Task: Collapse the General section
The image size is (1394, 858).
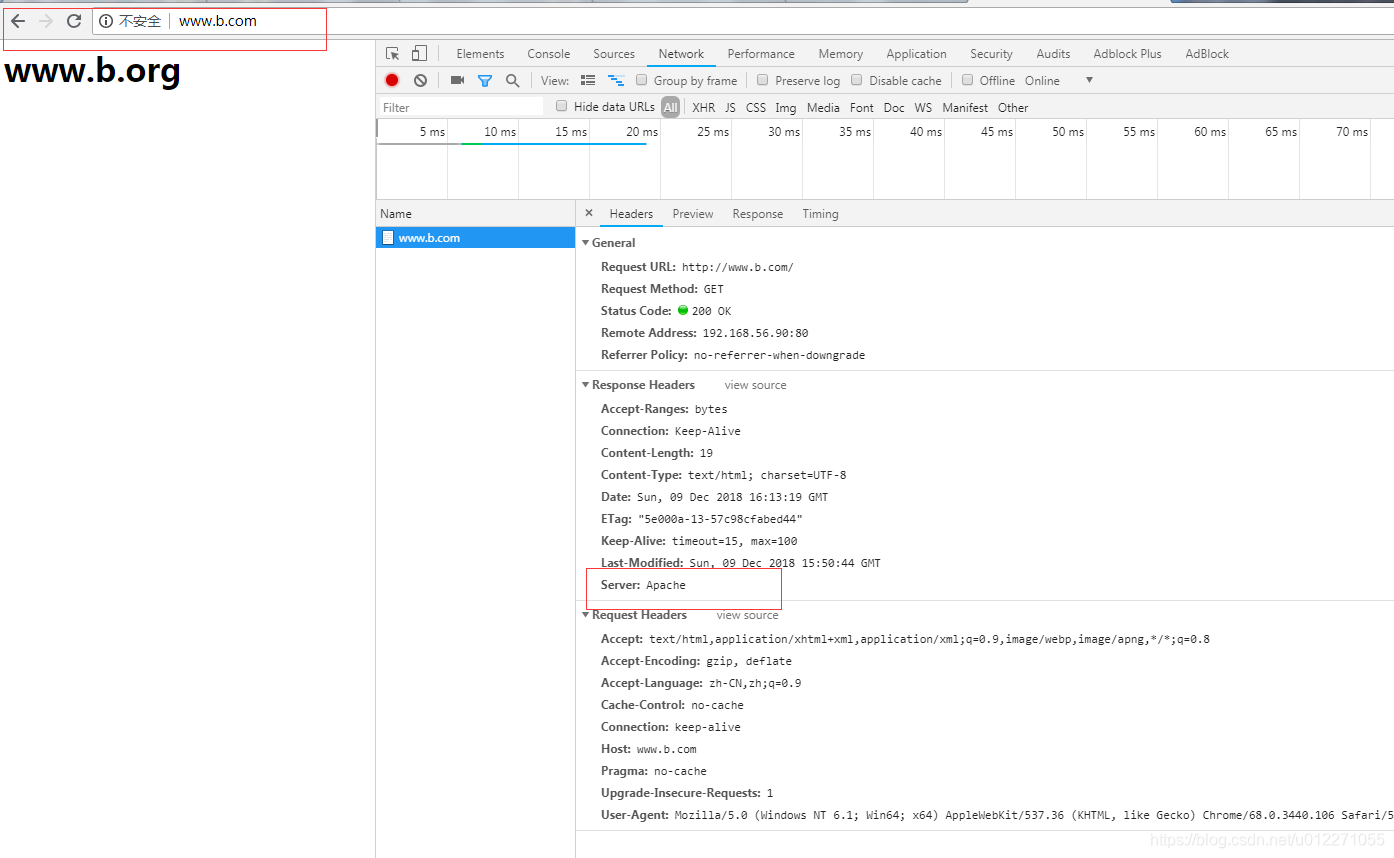Action: (586, 243)
